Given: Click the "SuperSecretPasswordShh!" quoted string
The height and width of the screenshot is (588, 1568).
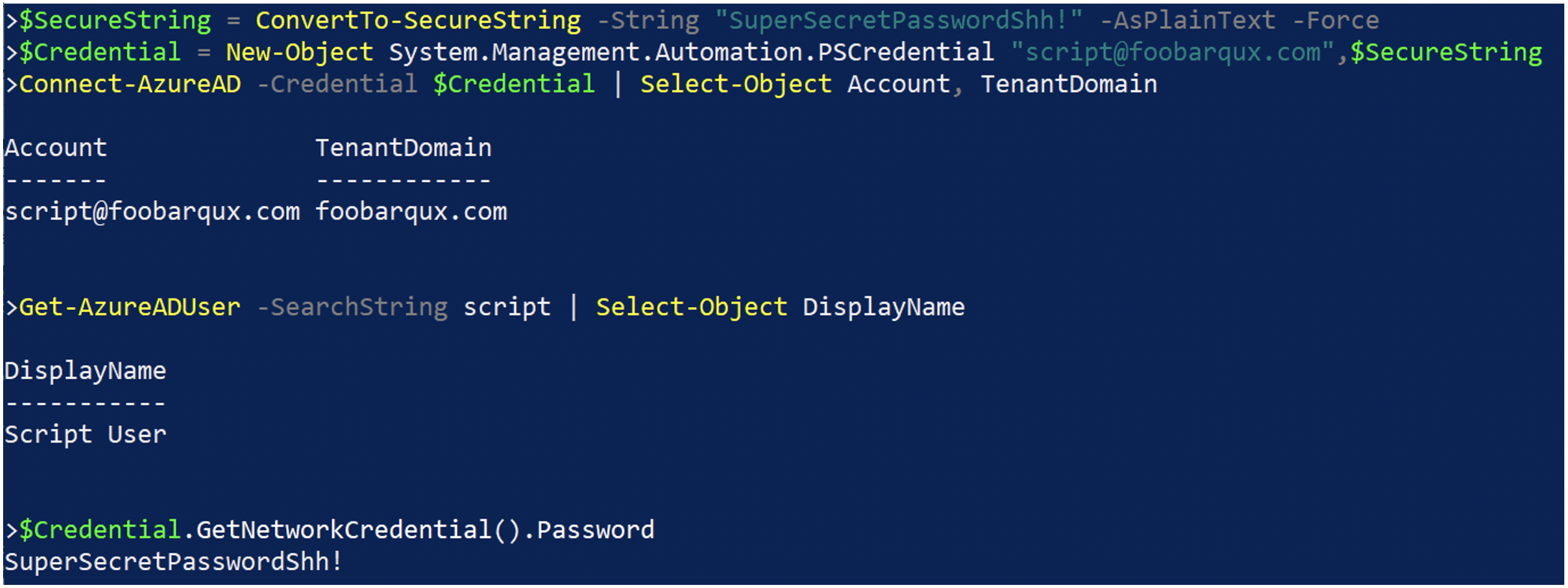Looking at the screenshot, I should click(899, 20).
